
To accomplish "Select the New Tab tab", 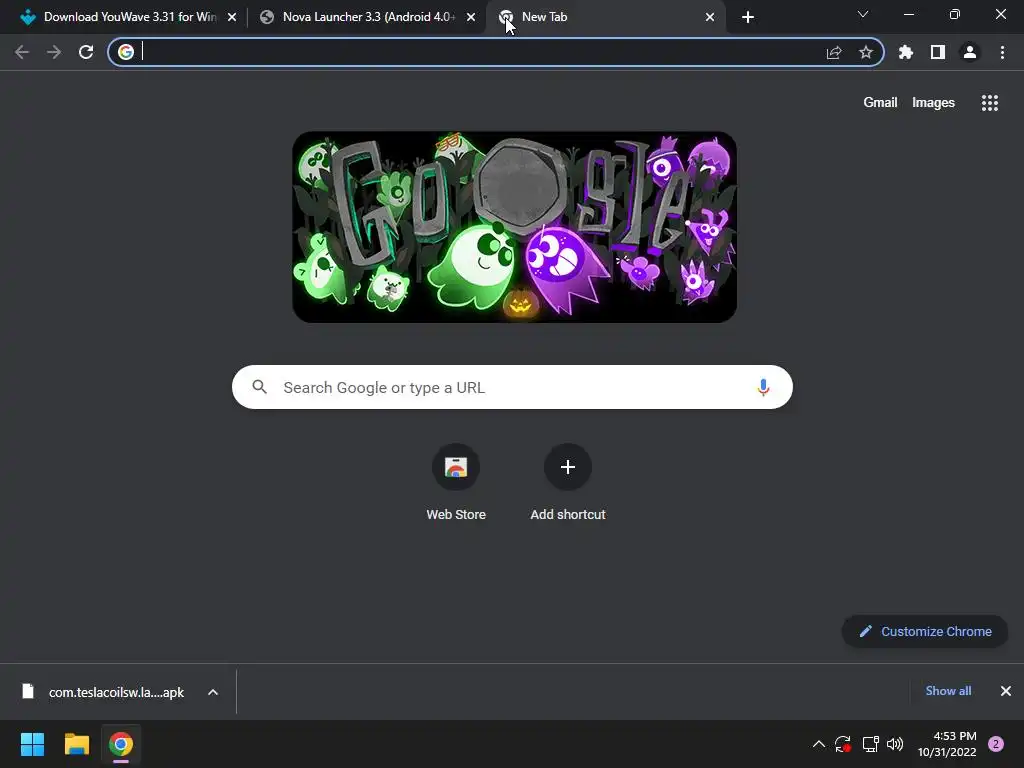I will [x=606, y=17].
